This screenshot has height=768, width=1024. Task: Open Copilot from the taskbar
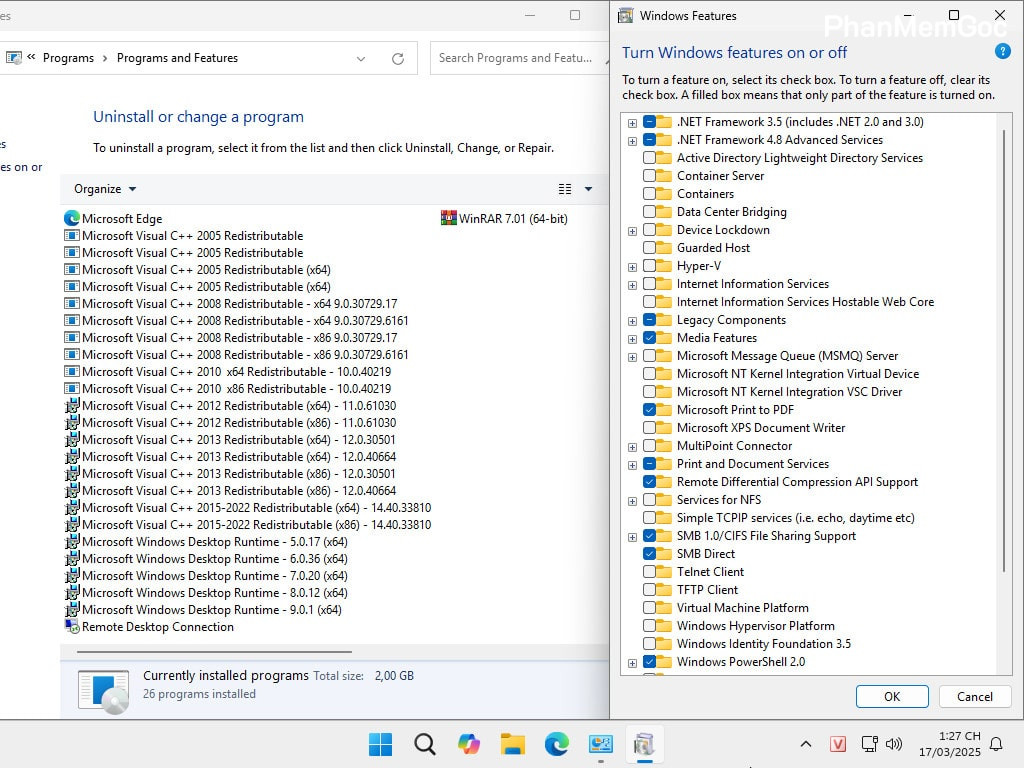coord(469,745)
